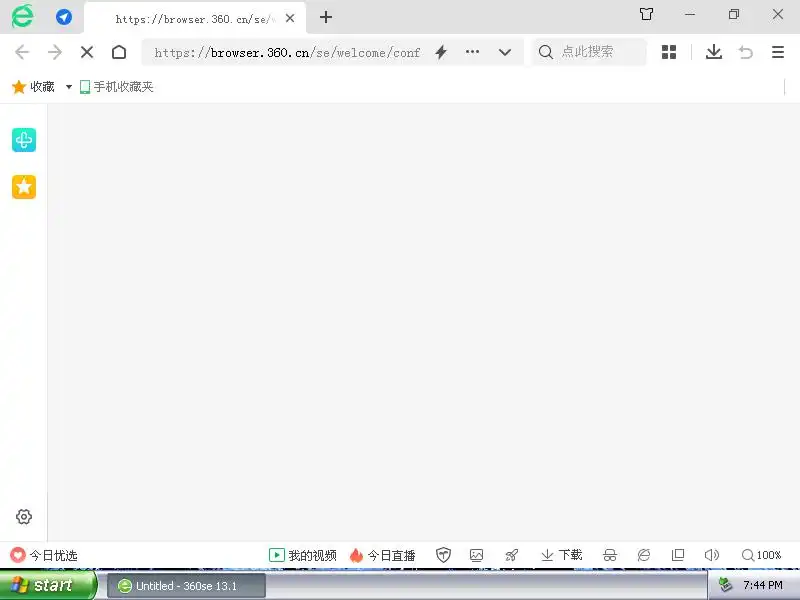Toggle the incognito glasses icon
800x600 pixels.
click(610, 555)
